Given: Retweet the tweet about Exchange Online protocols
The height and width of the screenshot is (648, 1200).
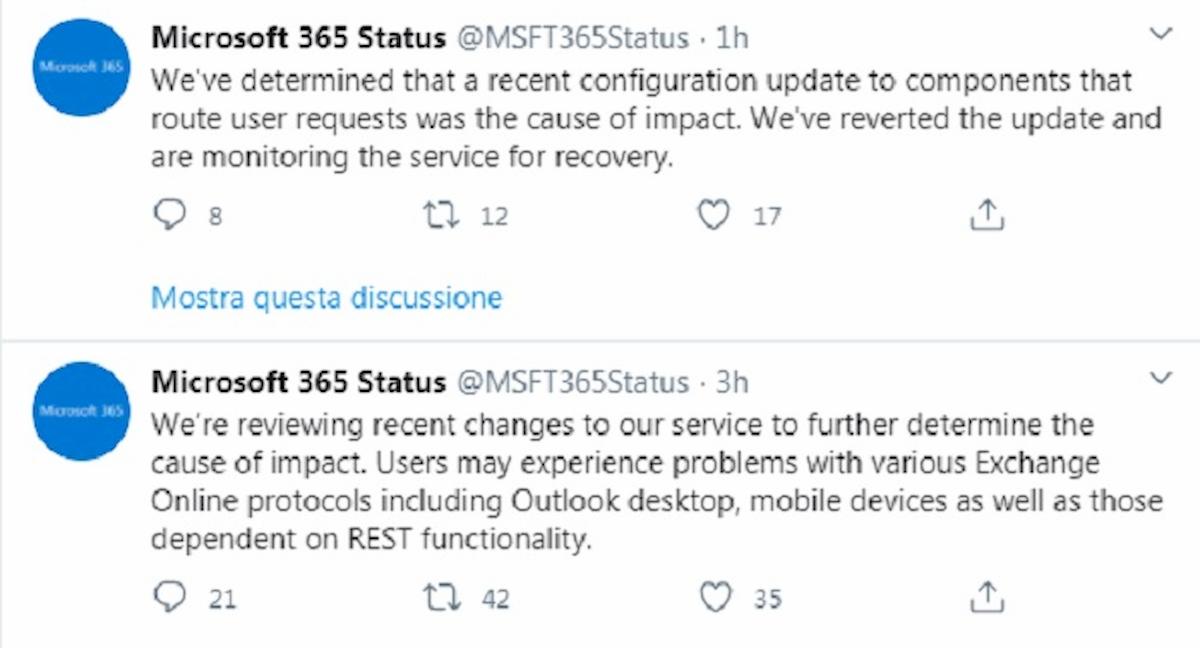Looking at the screenshot, I should pyautogui.click(x=443, y=596).
